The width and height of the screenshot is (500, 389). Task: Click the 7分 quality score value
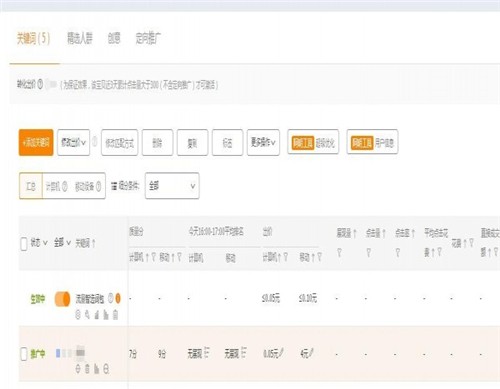pyautogui.click(x=133, y=354)
